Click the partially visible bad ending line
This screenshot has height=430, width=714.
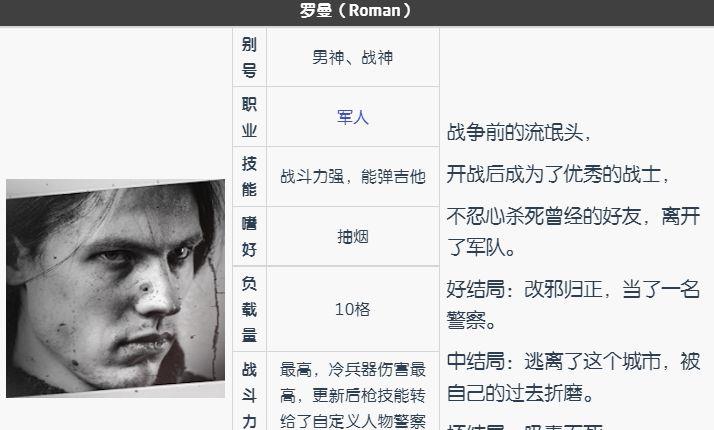tap(525, 427)
